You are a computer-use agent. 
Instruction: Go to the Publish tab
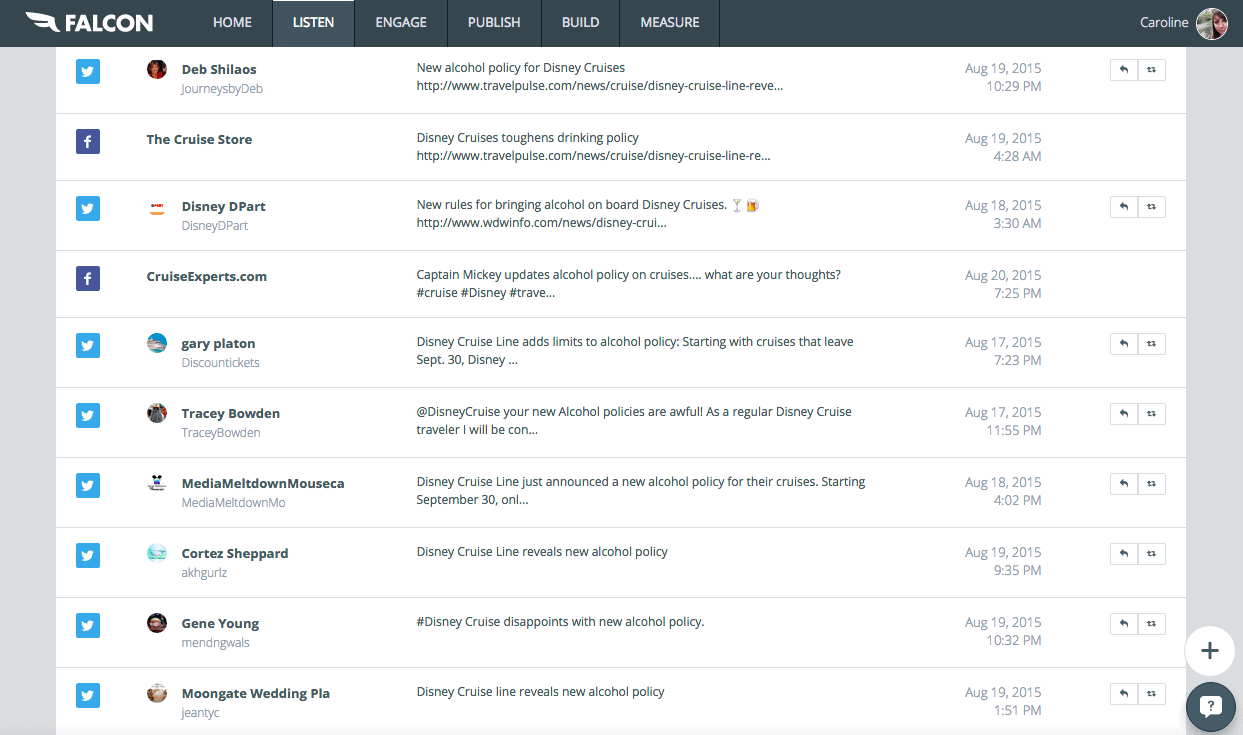[494, 22]
